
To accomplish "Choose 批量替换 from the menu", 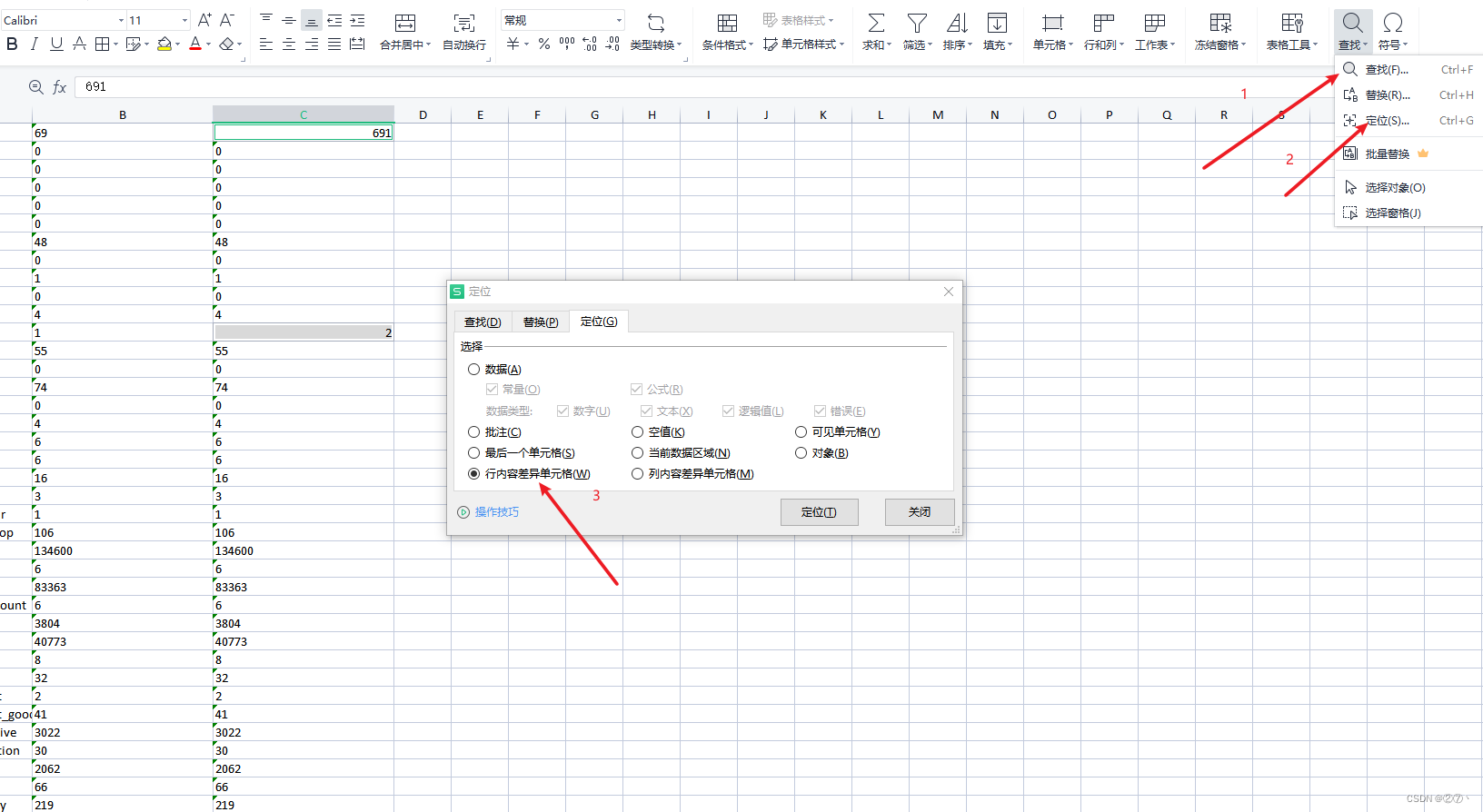I will coord(1408,153).
